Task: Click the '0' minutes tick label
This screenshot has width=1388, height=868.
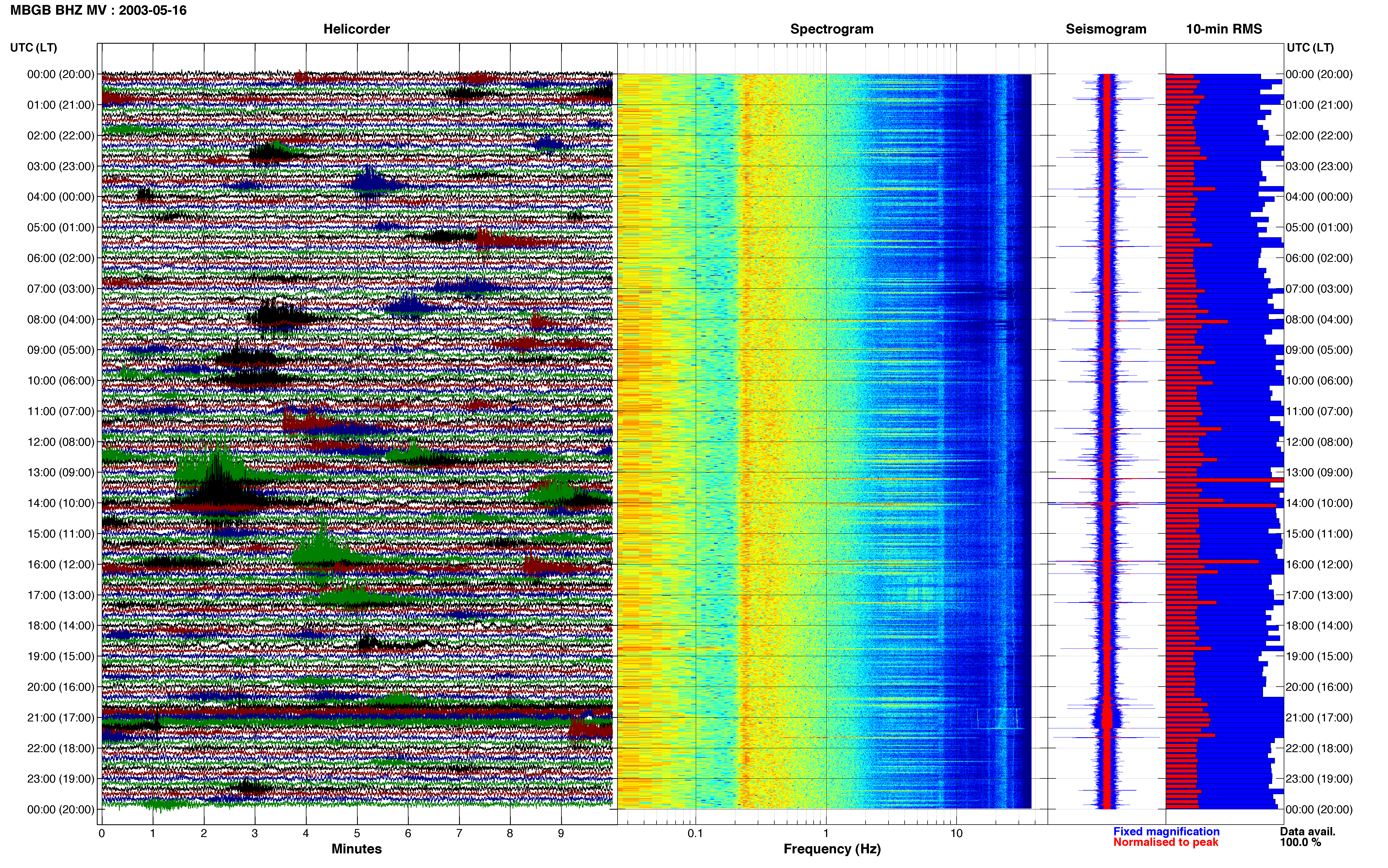Action: click(x=101, y=833)
